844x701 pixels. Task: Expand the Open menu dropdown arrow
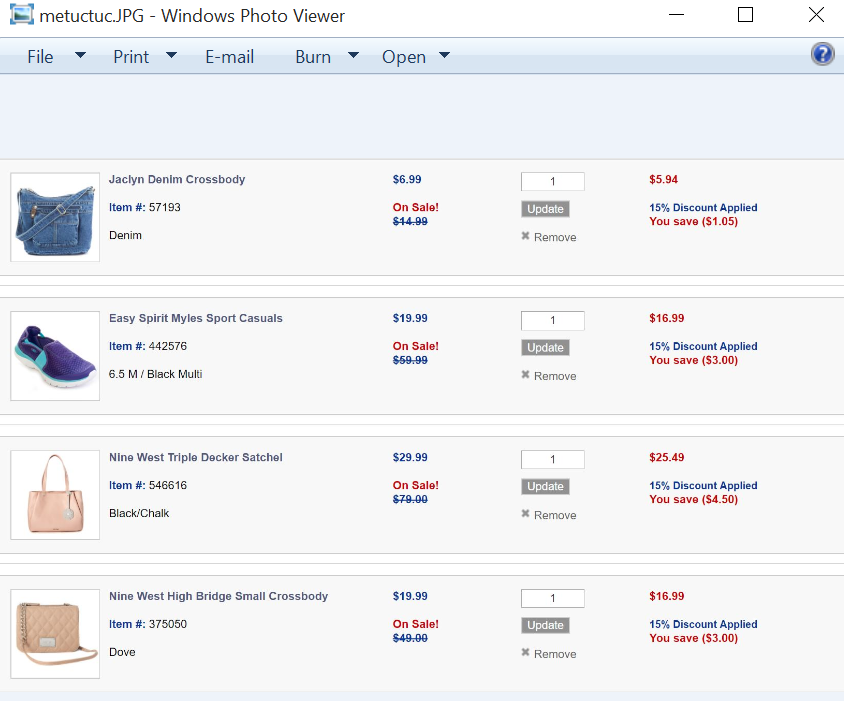(x=445, y=56)
